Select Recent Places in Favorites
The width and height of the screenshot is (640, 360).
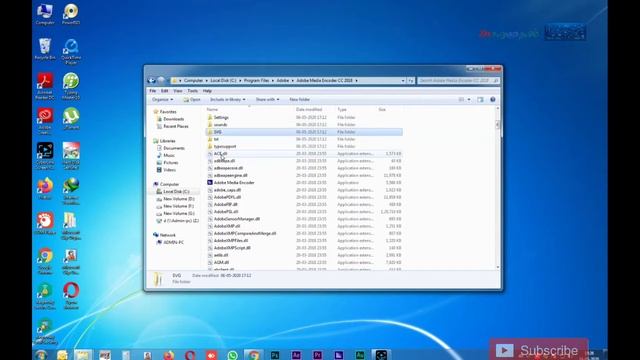coord(176,127)
